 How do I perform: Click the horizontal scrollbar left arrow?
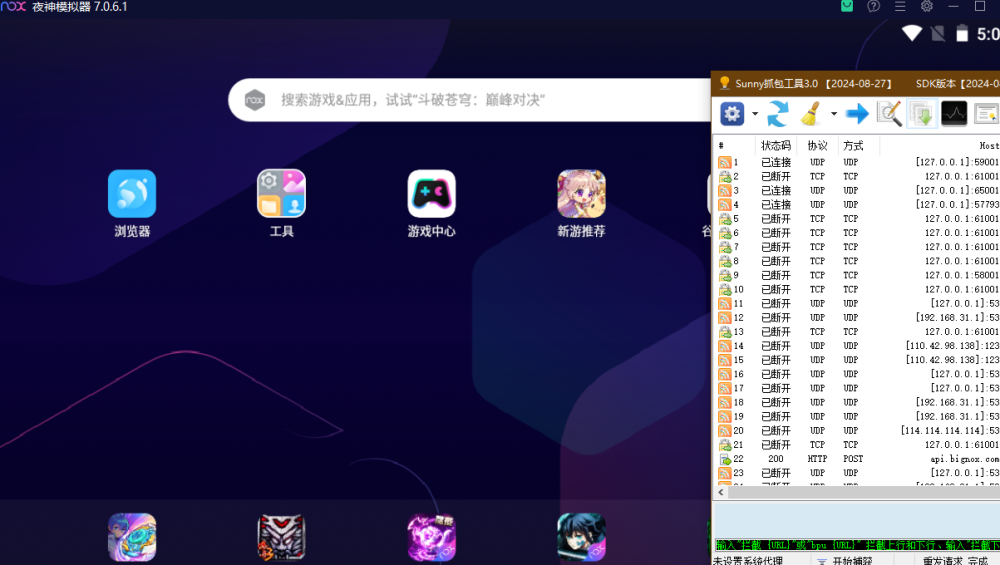pos(721,492)
